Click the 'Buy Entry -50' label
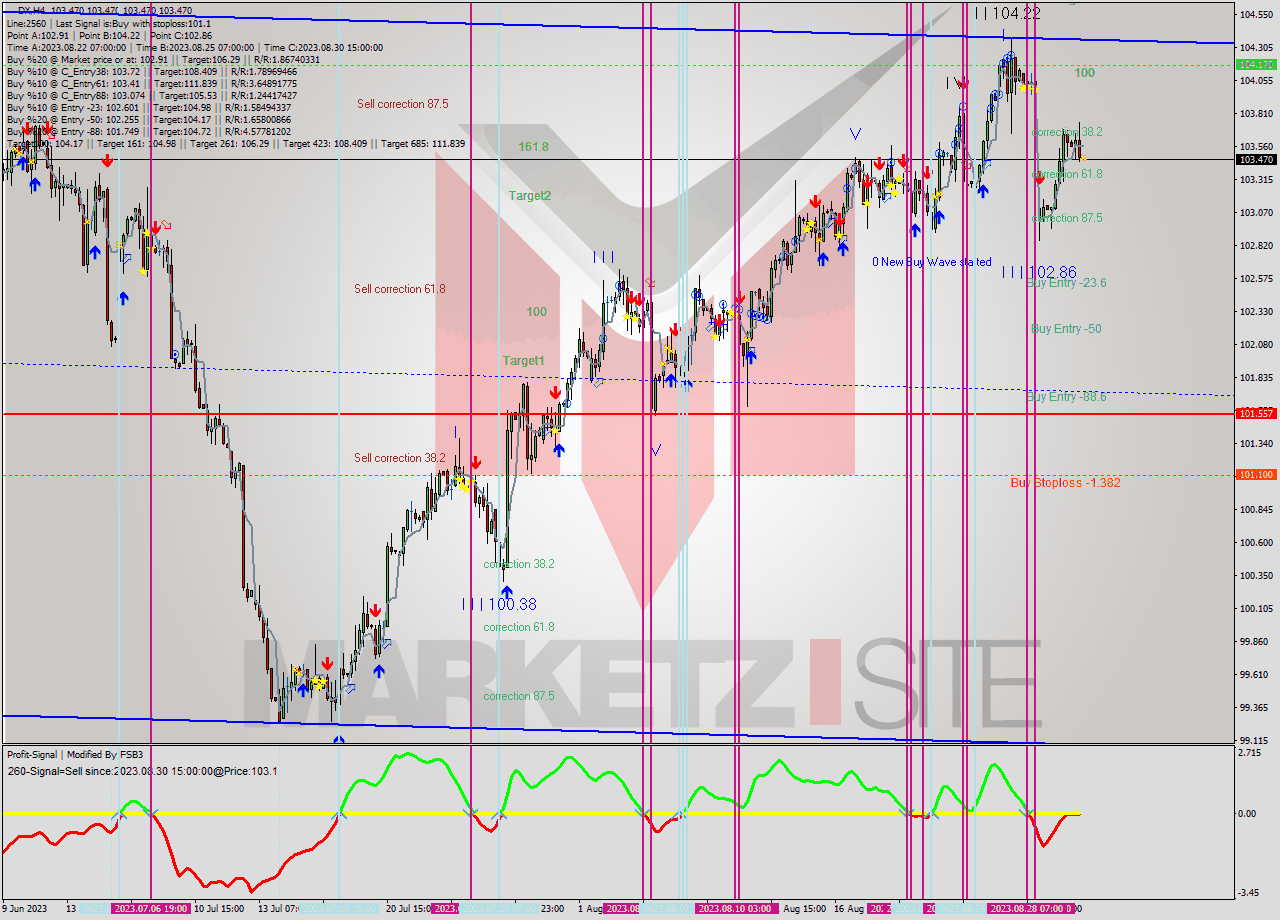1280x920 pixels. click(1066, 329)
